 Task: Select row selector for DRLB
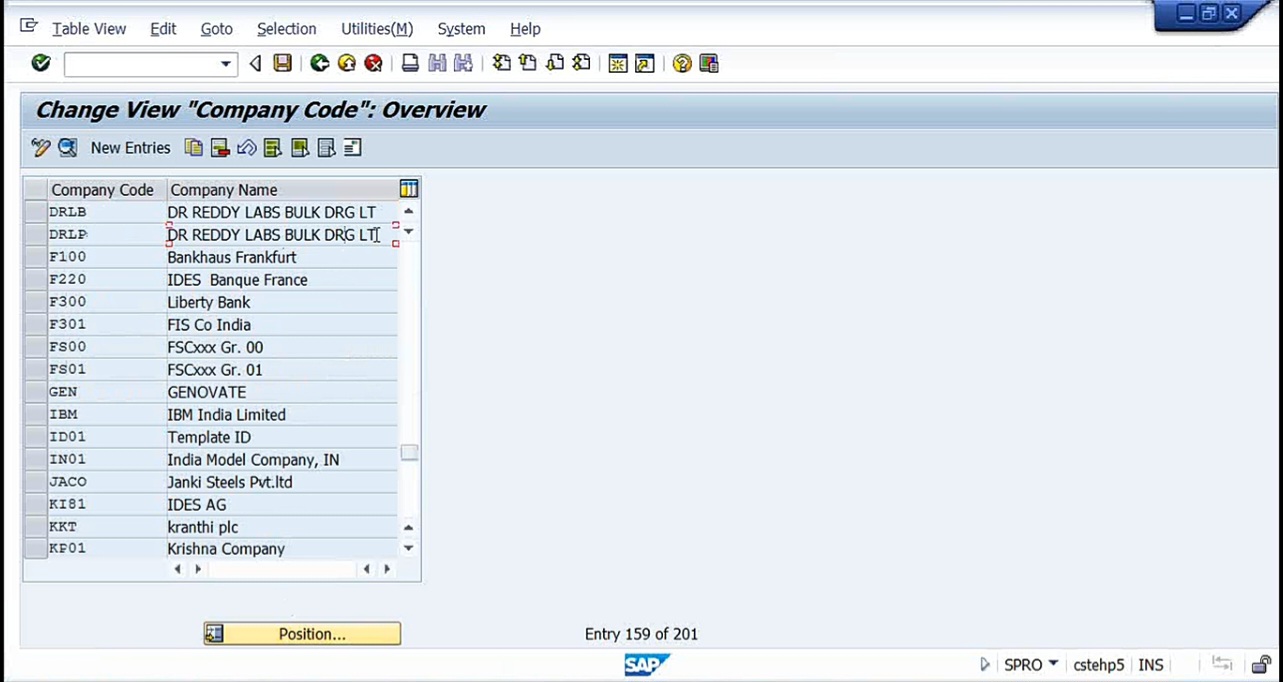click(x=36, y=212)
